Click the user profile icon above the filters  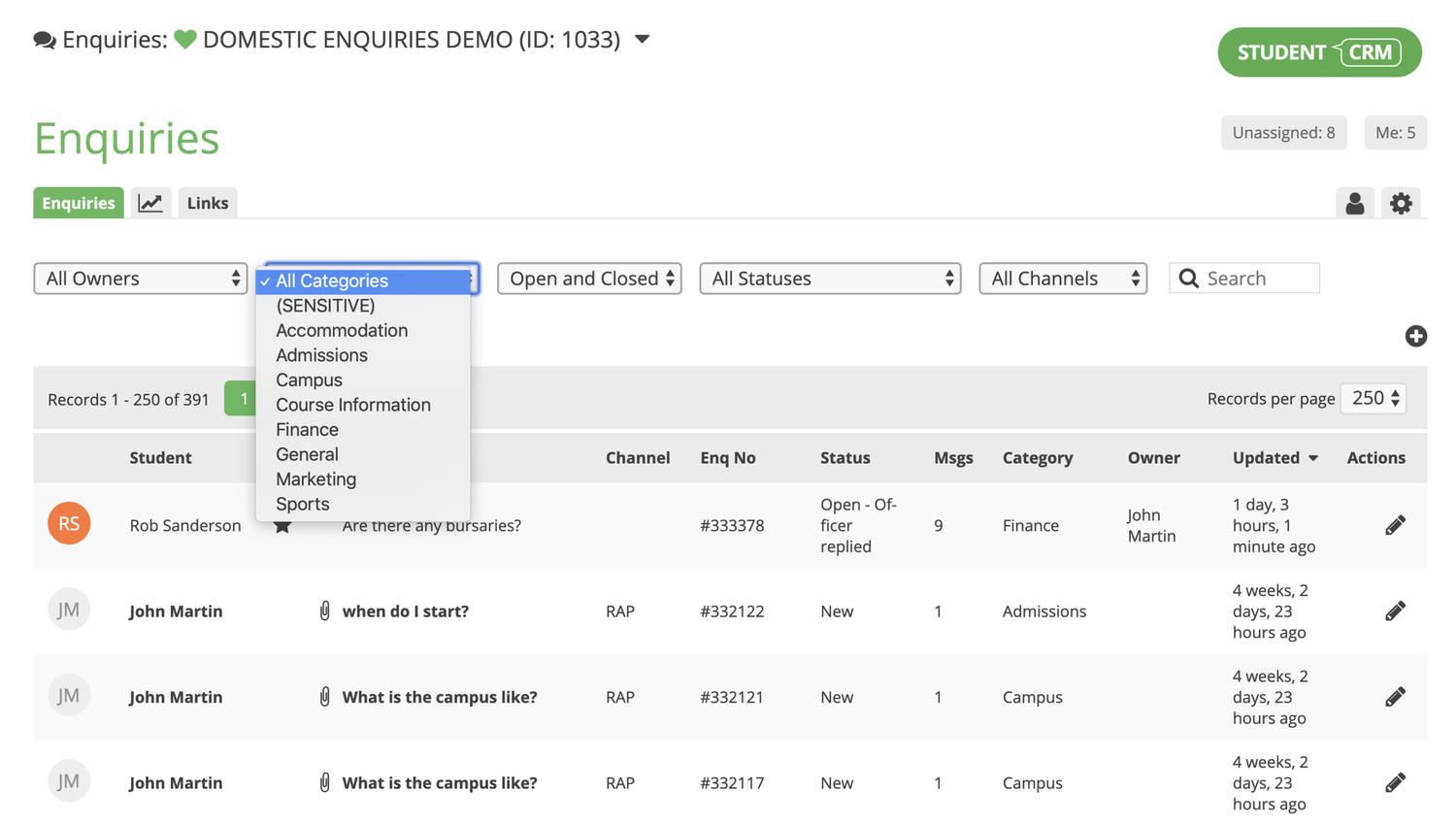(1355, 203)
